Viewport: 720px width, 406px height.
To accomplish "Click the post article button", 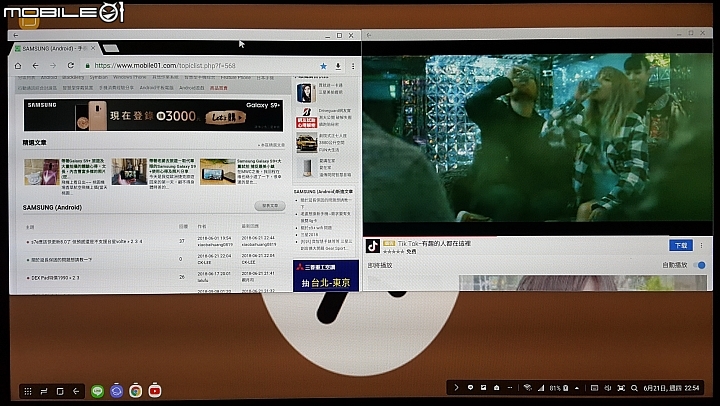I will click(270, 206).
